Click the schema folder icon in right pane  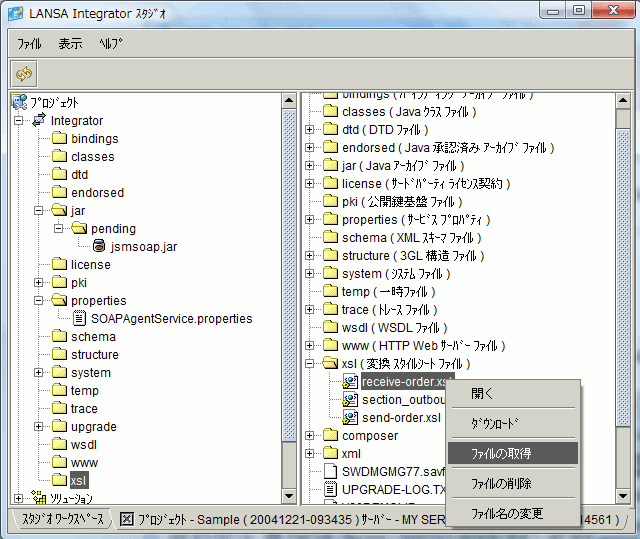pos(330,237)
